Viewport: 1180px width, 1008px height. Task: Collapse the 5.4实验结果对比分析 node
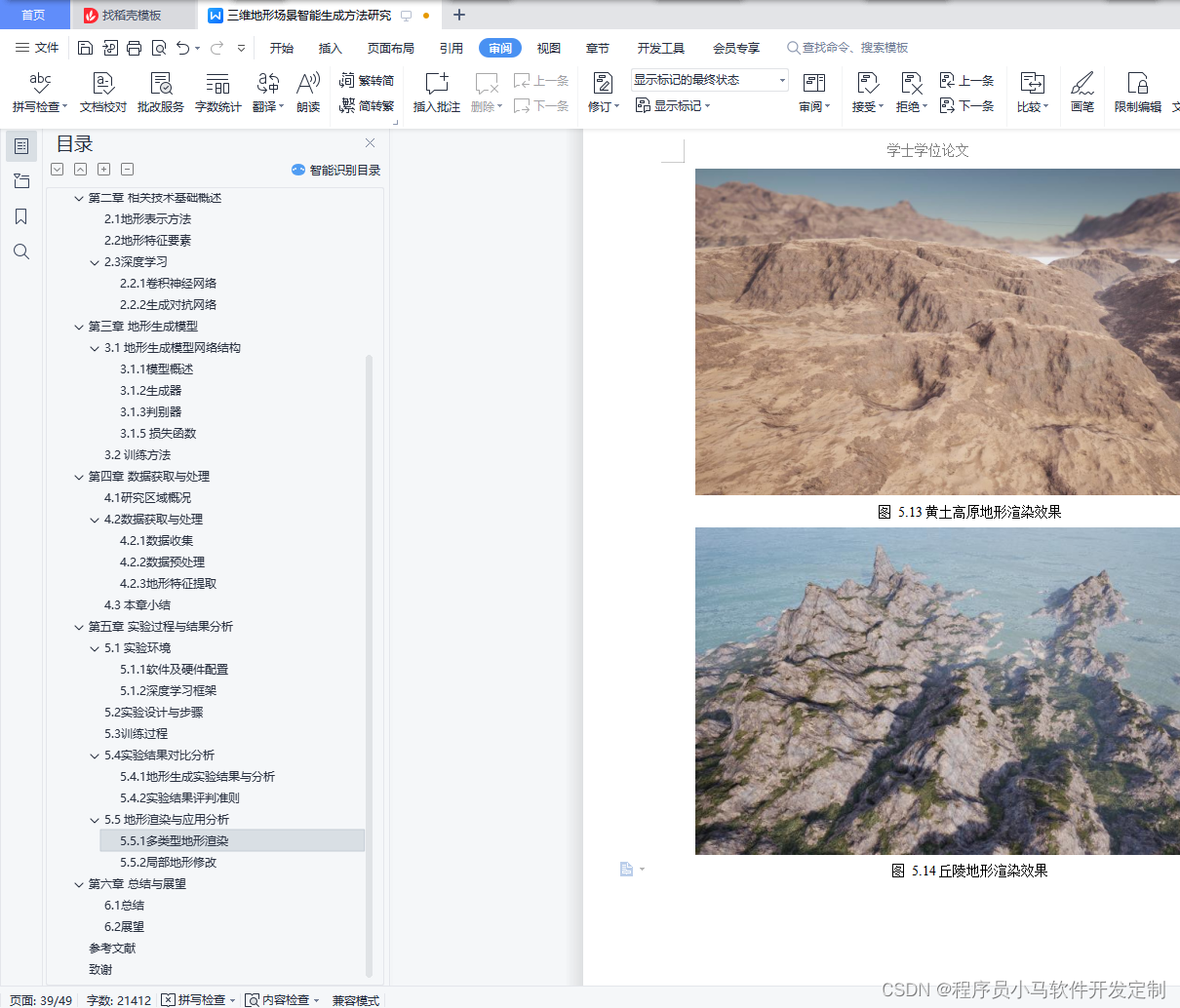pos(95,756)
